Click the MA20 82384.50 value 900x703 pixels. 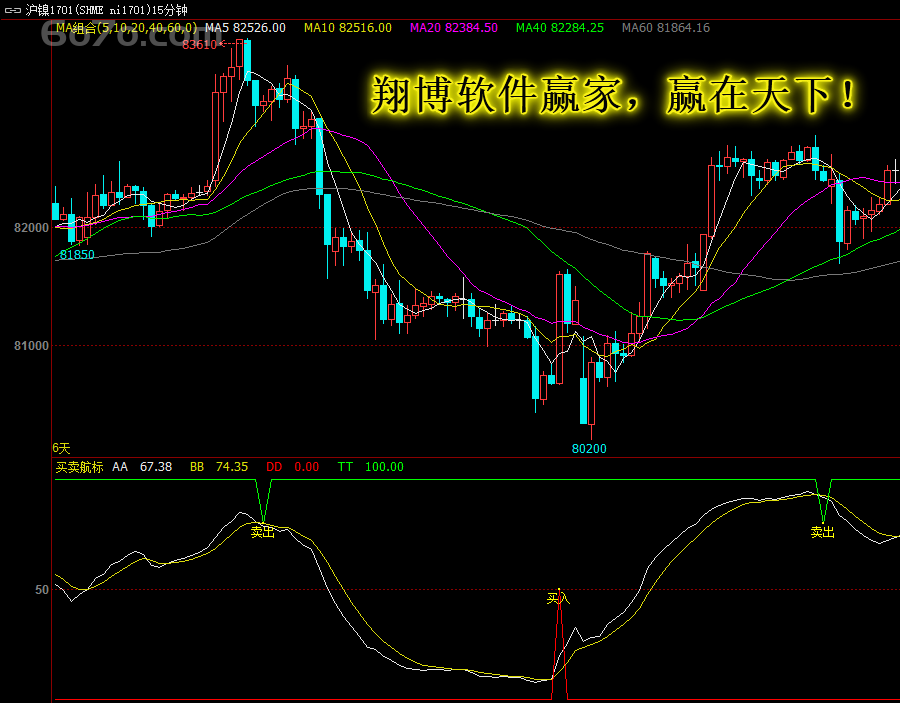[453, 28]
